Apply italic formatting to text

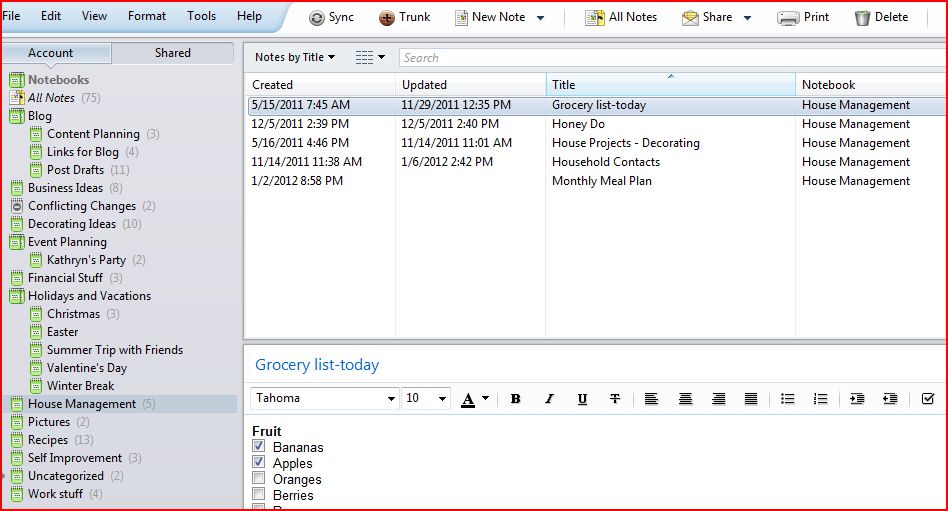[x=548, y=399]
